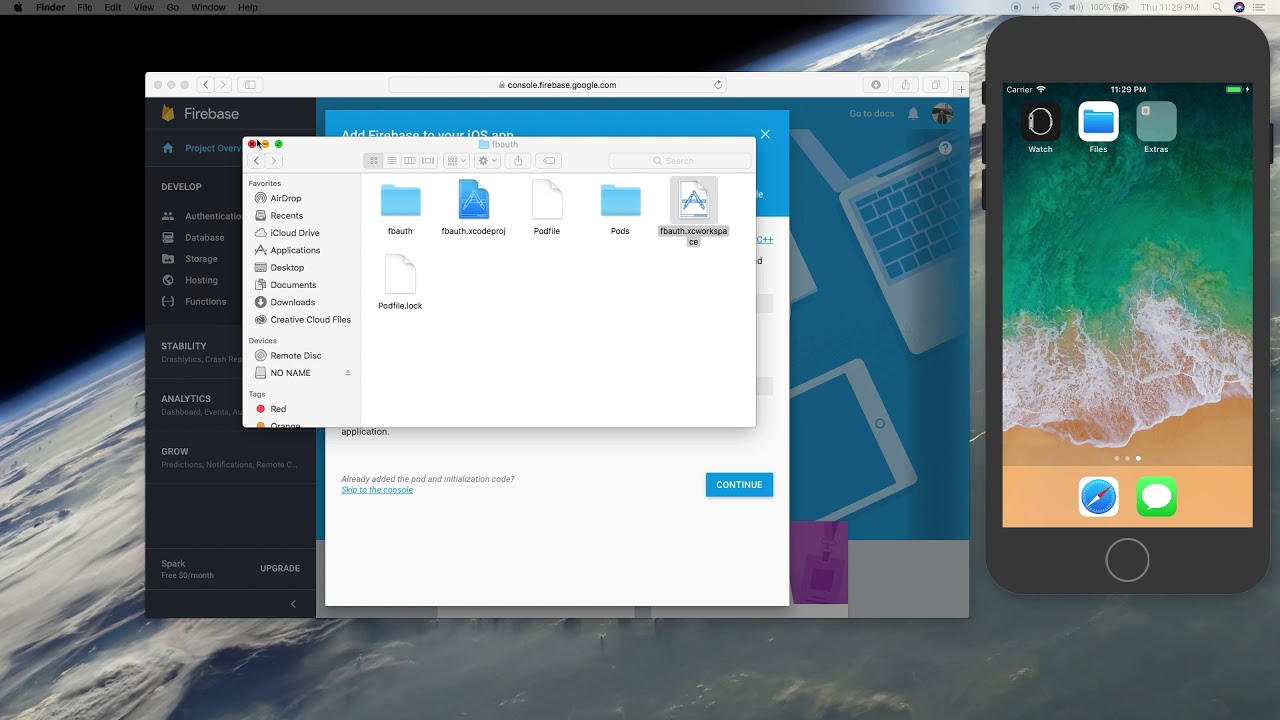The image size is (1280, 720).
Task: Open Firebase notifications bell
Action: (x=913, y=114)
